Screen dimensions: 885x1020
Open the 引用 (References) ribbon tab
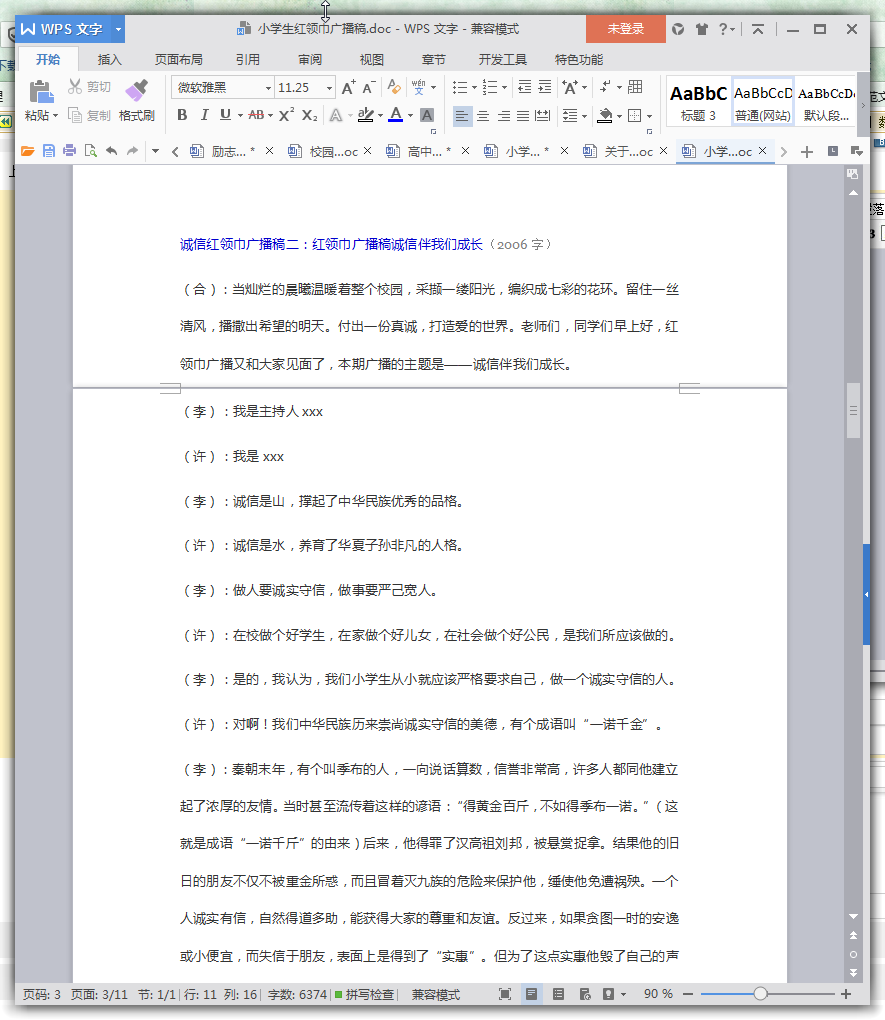click(x=247, y=60)
